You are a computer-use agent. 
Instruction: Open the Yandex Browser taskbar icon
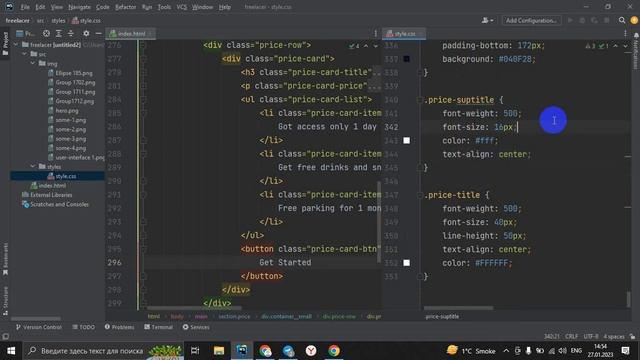[x=311, y=351]
